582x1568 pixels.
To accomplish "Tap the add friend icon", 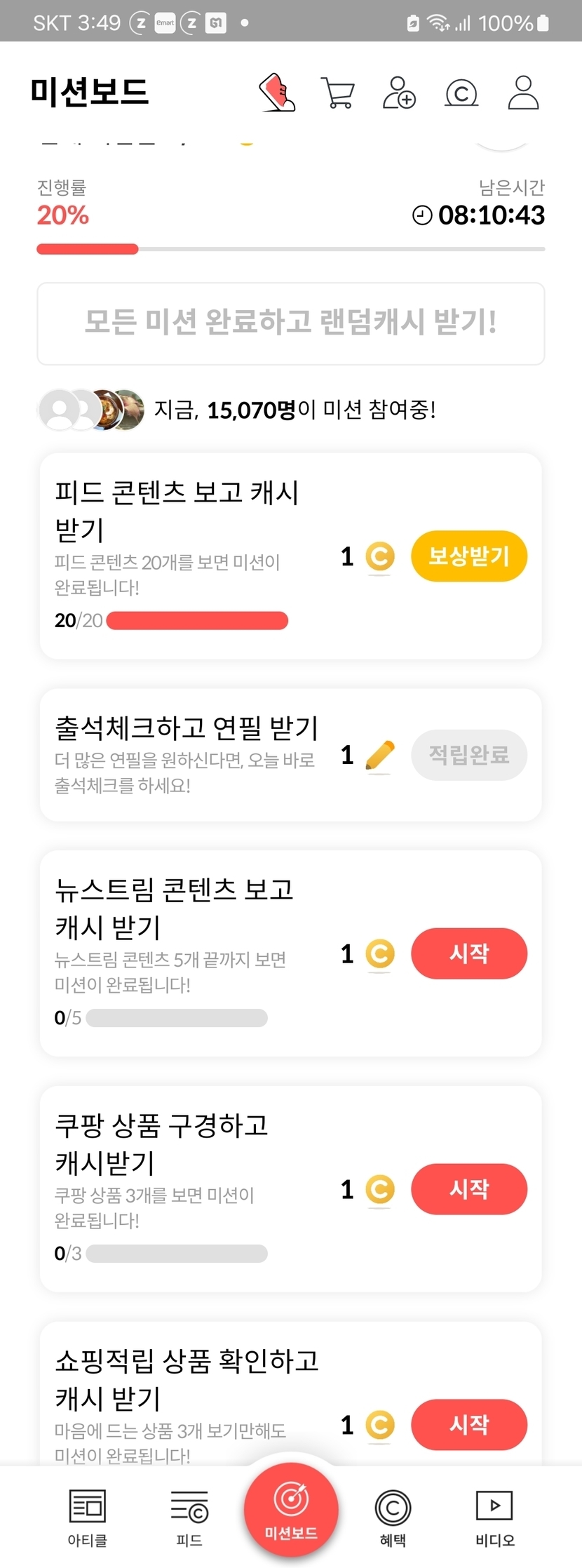I will [x=399, y=93].
